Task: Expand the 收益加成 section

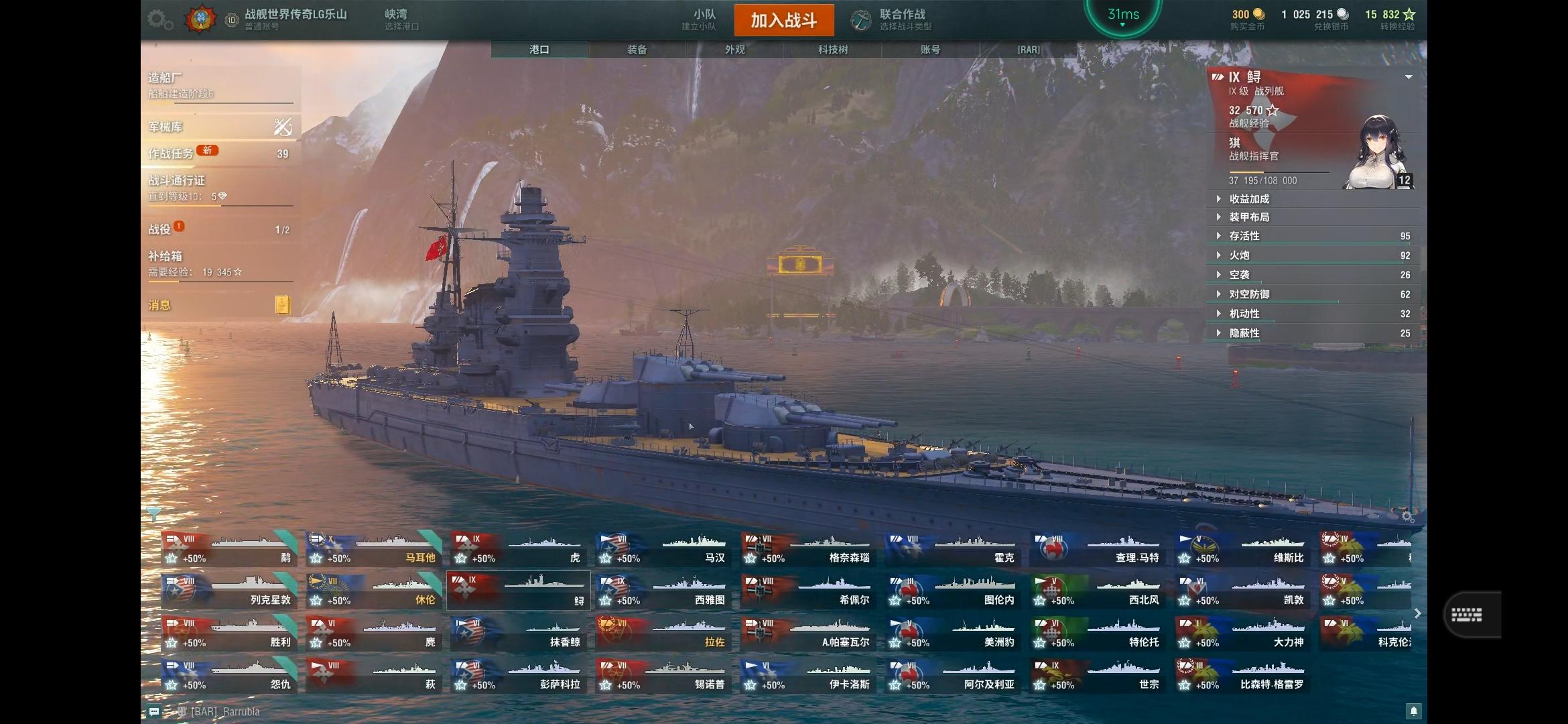Action: (1312, 199)
